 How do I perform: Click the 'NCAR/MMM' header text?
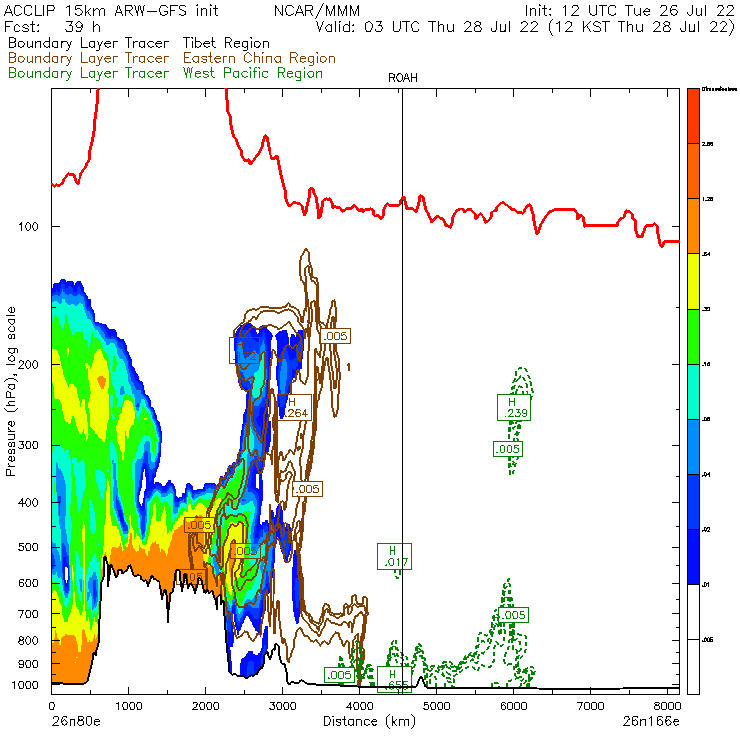(x=317, y=11)
